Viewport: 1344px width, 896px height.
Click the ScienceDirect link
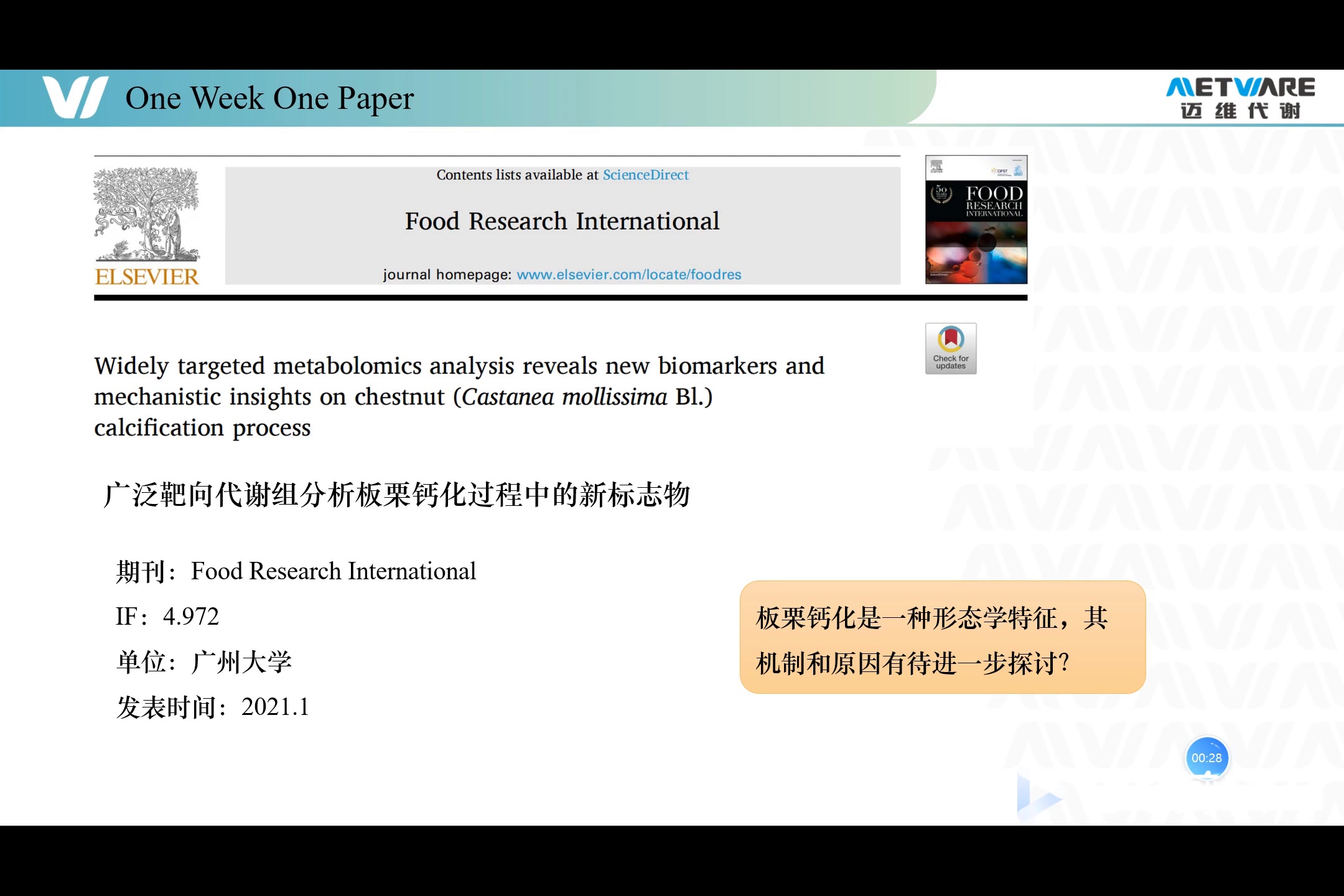[x=645, y=175]
